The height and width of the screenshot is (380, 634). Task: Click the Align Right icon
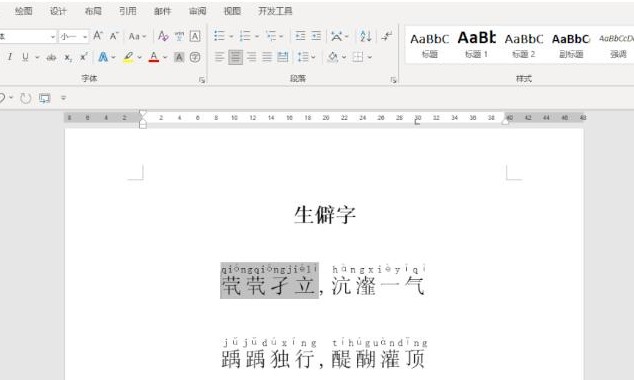coord(251,57)
